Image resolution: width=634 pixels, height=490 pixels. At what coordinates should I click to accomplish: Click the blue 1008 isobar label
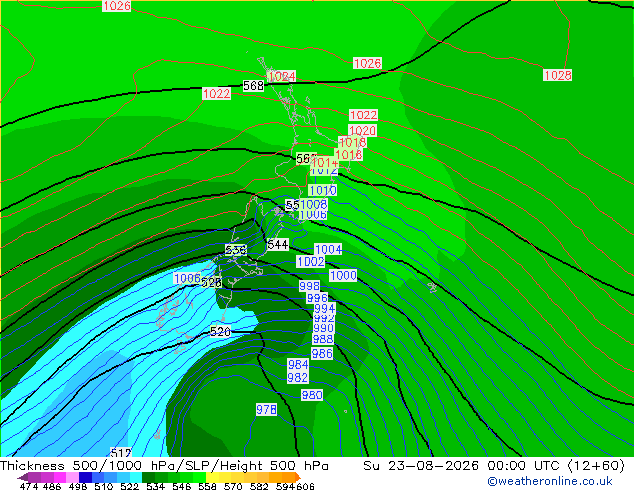313,204
